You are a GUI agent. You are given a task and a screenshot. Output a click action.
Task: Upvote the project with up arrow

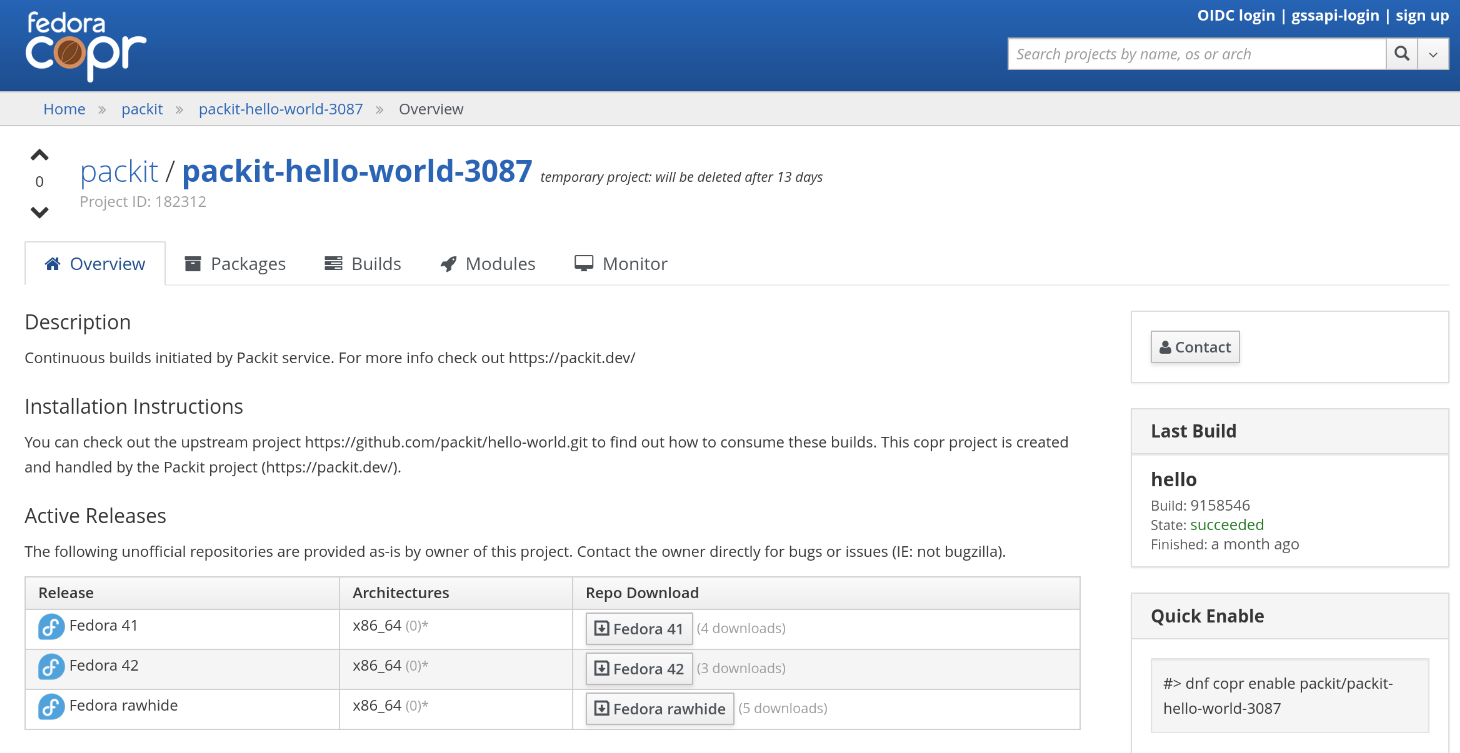tap(39, 155)
